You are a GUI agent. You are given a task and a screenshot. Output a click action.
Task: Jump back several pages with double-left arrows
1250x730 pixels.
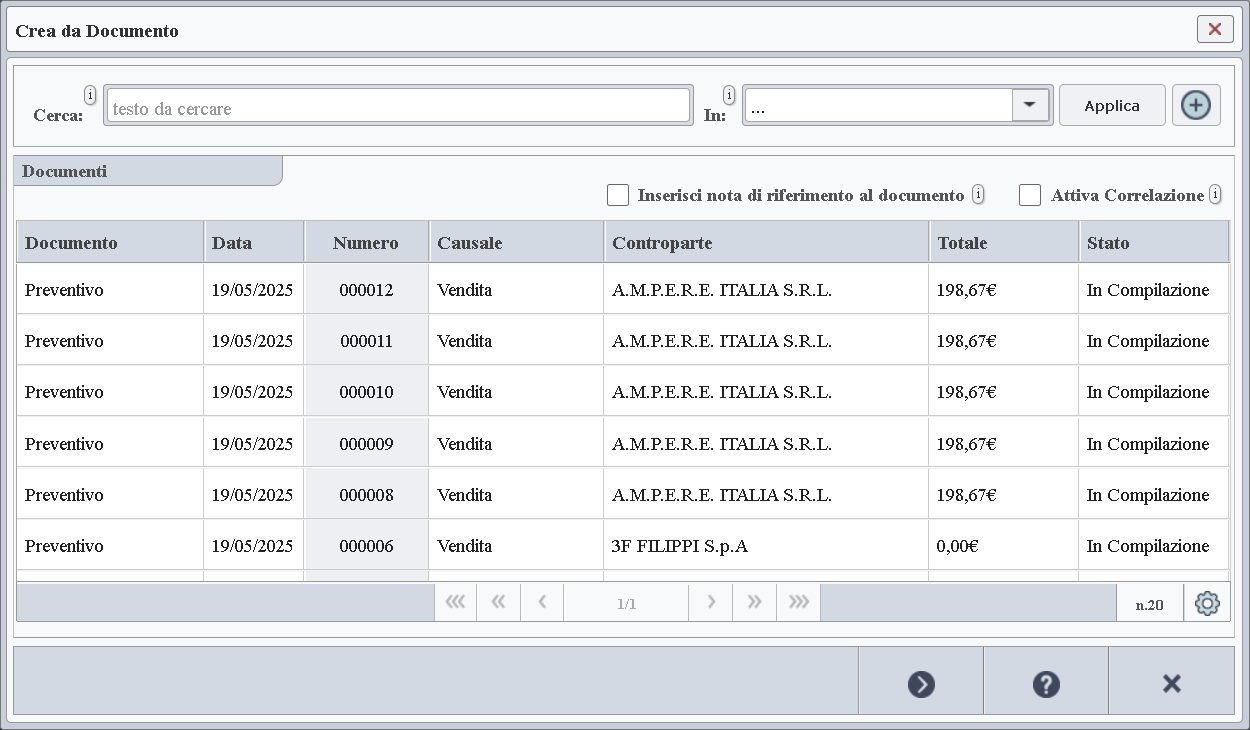(498, 602)
